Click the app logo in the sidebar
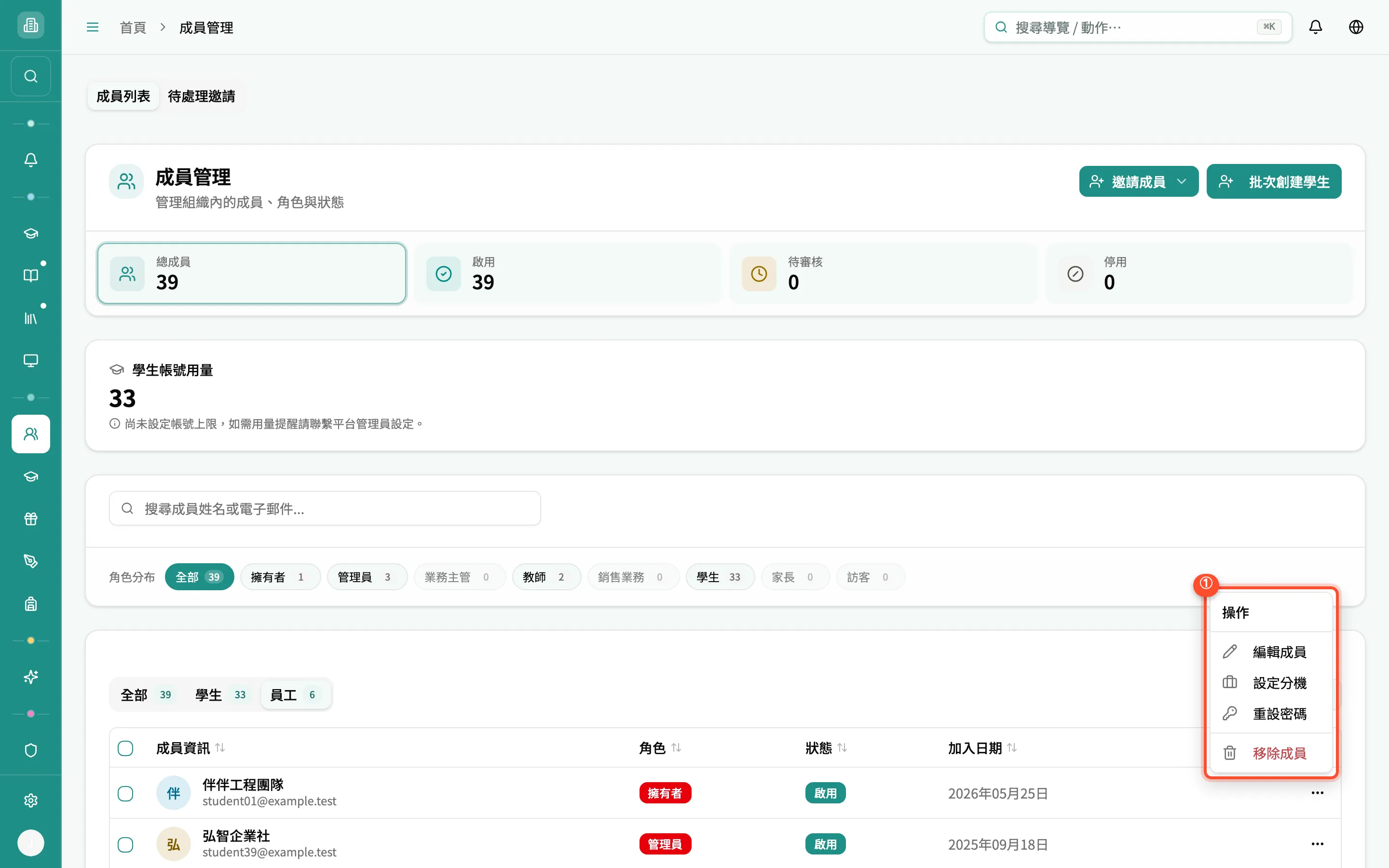The height and width of the screenshot is (868, 1389). tap(30, 25)
